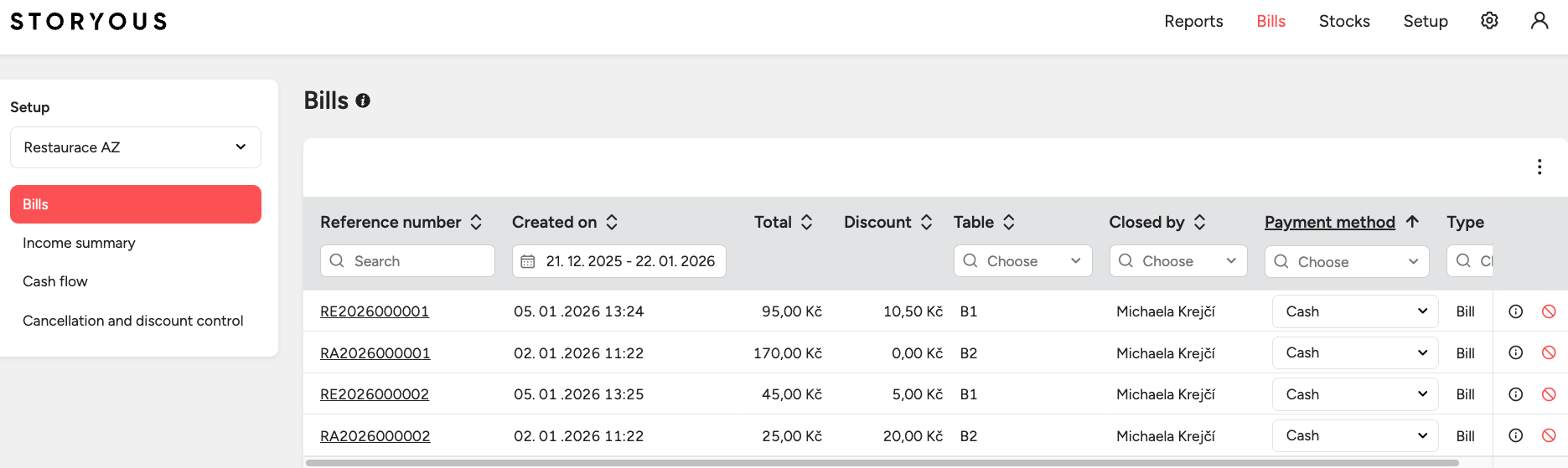Open the settings gear icon
Viewport: 1568px width, 468px height.
click(x=1489, y=21)
